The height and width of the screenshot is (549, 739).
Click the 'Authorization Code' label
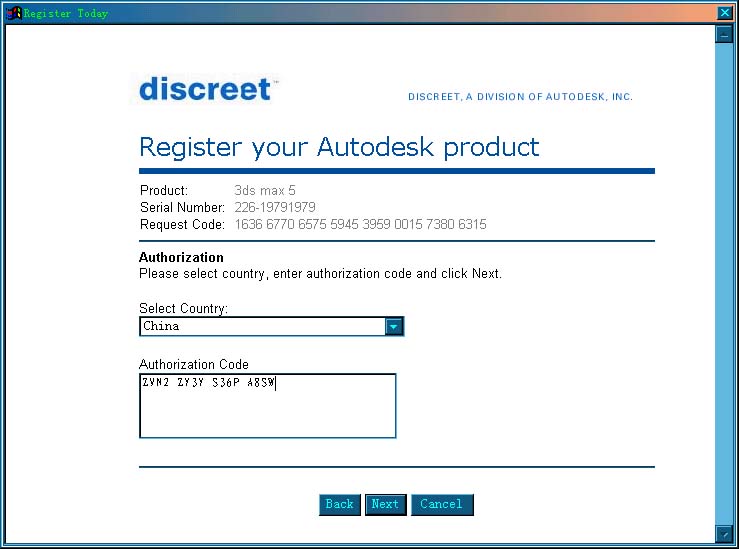tap(194, 364)
